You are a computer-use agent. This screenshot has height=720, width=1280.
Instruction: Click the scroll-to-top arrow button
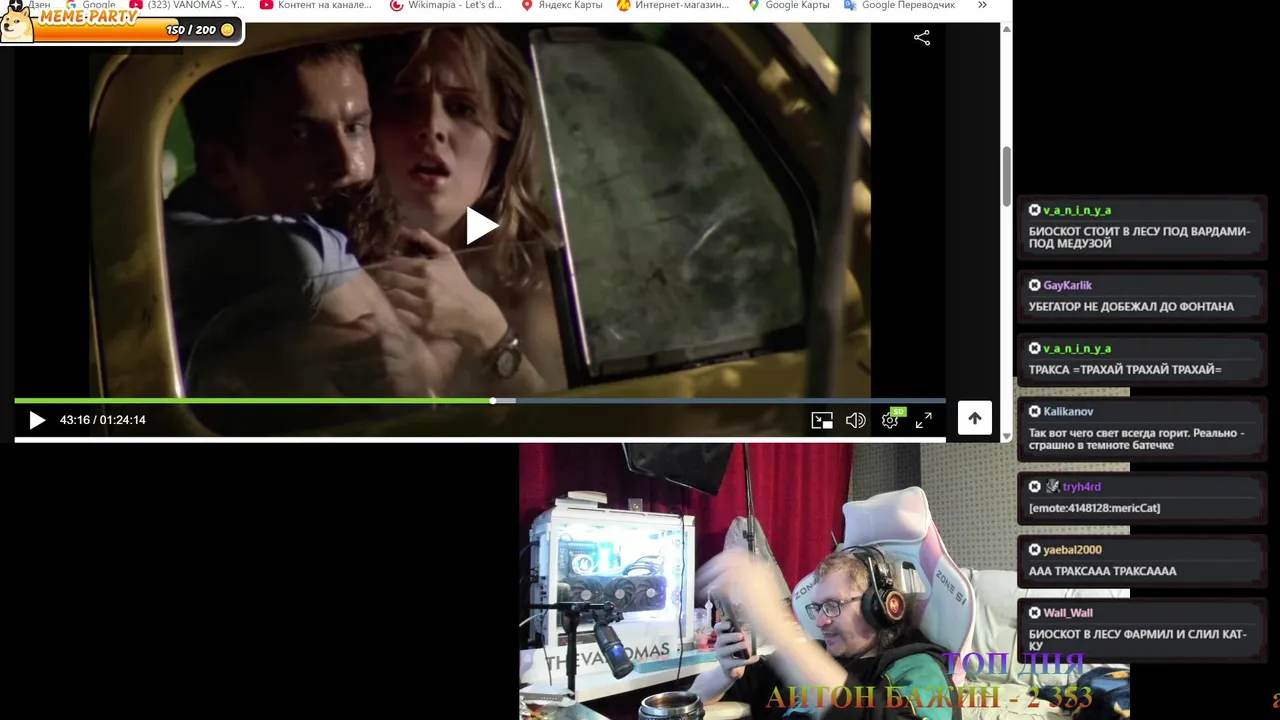tap(975, 419)
